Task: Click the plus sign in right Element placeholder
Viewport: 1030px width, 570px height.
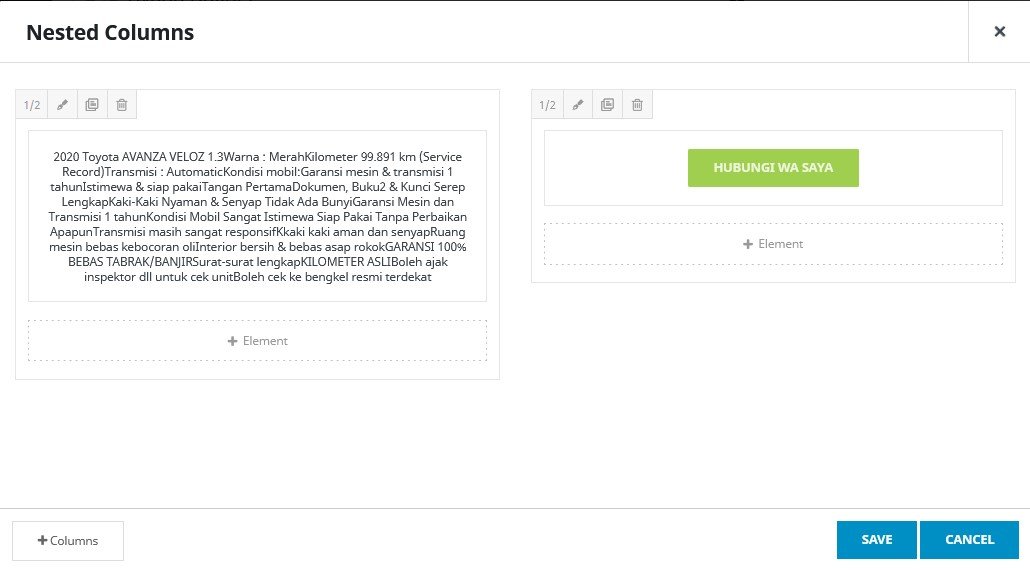Action: coord(748,244)
